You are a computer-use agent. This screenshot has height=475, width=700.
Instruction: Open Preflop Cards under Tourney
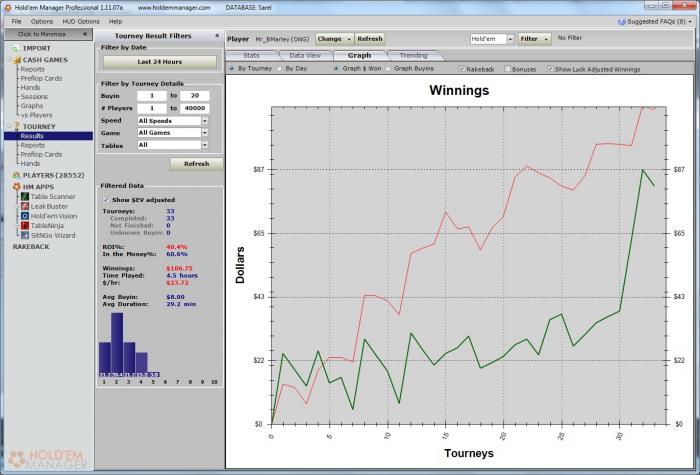(41, 154)
